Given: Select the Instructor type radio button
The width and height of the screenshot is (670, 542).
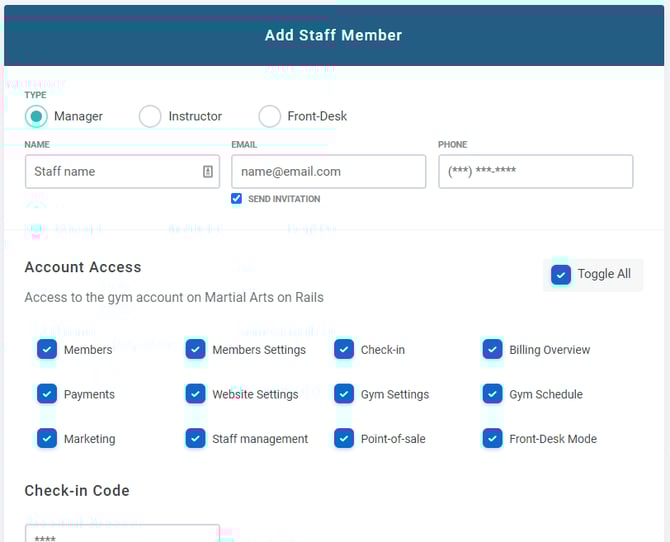Looking at the screenshot, I should 150,116.
